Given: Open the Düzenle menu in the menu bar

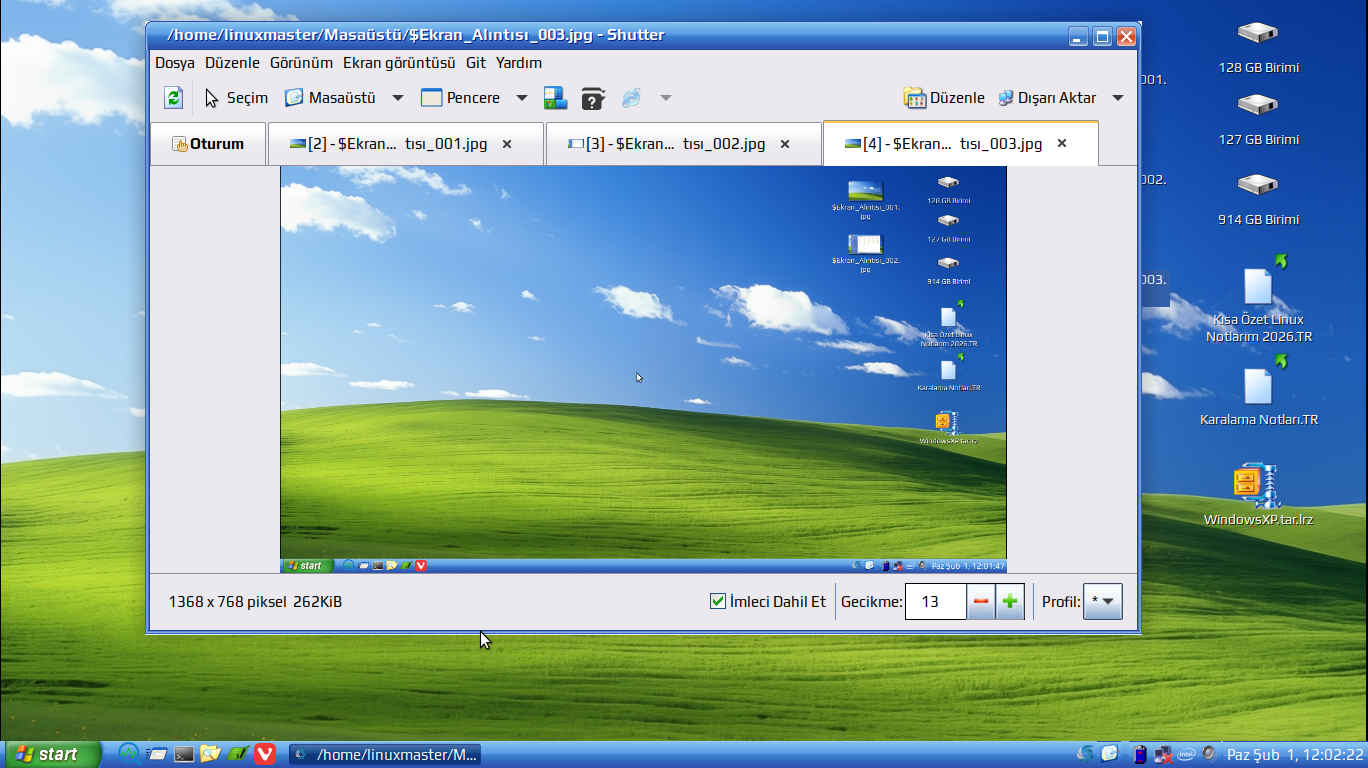Looking at the screenshot, I should click(x=232, y=63).
